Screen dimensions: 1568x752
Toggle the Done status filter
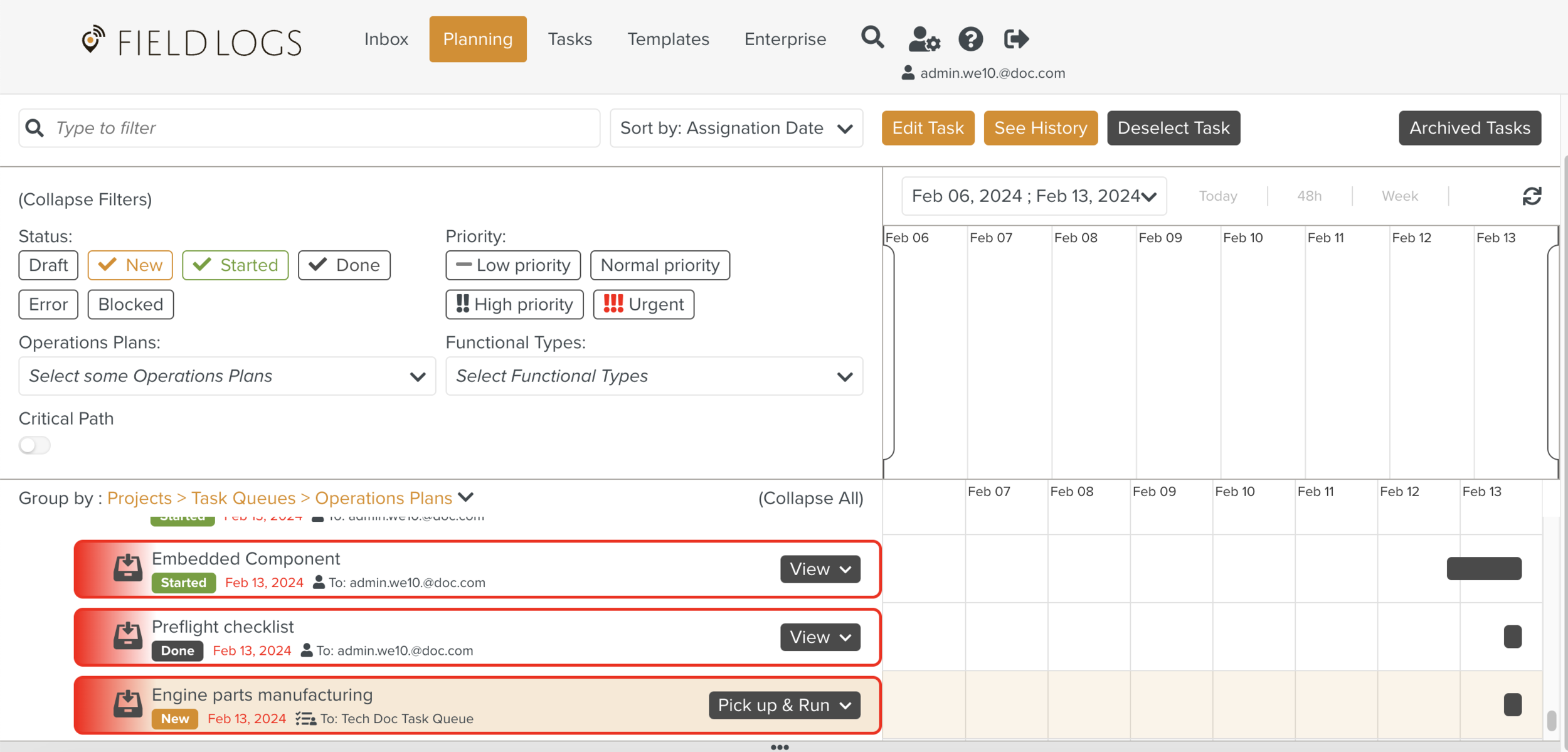344,265
